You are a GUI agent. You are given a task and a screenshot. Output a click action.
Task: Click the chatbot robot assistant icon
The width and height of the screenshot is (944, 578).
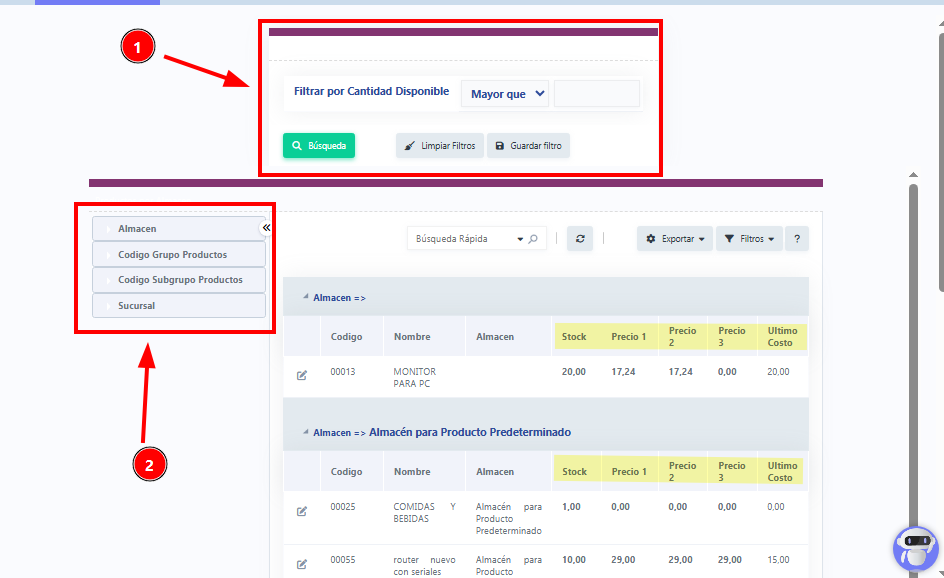[914, 547]
